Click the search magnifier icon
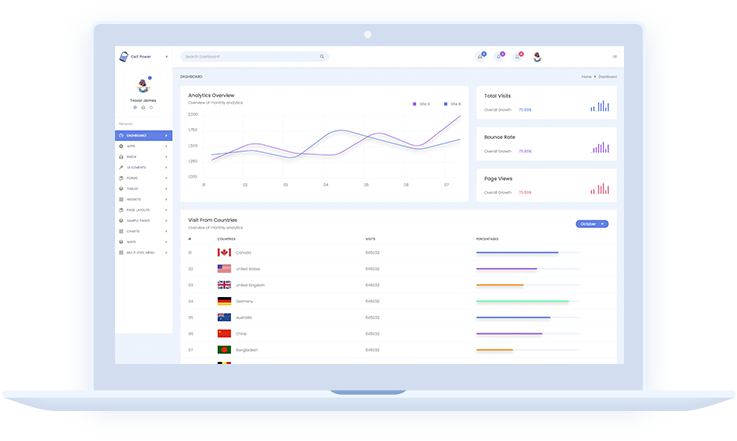The height and width of the screenshot is (441, 737). point(322,57)
